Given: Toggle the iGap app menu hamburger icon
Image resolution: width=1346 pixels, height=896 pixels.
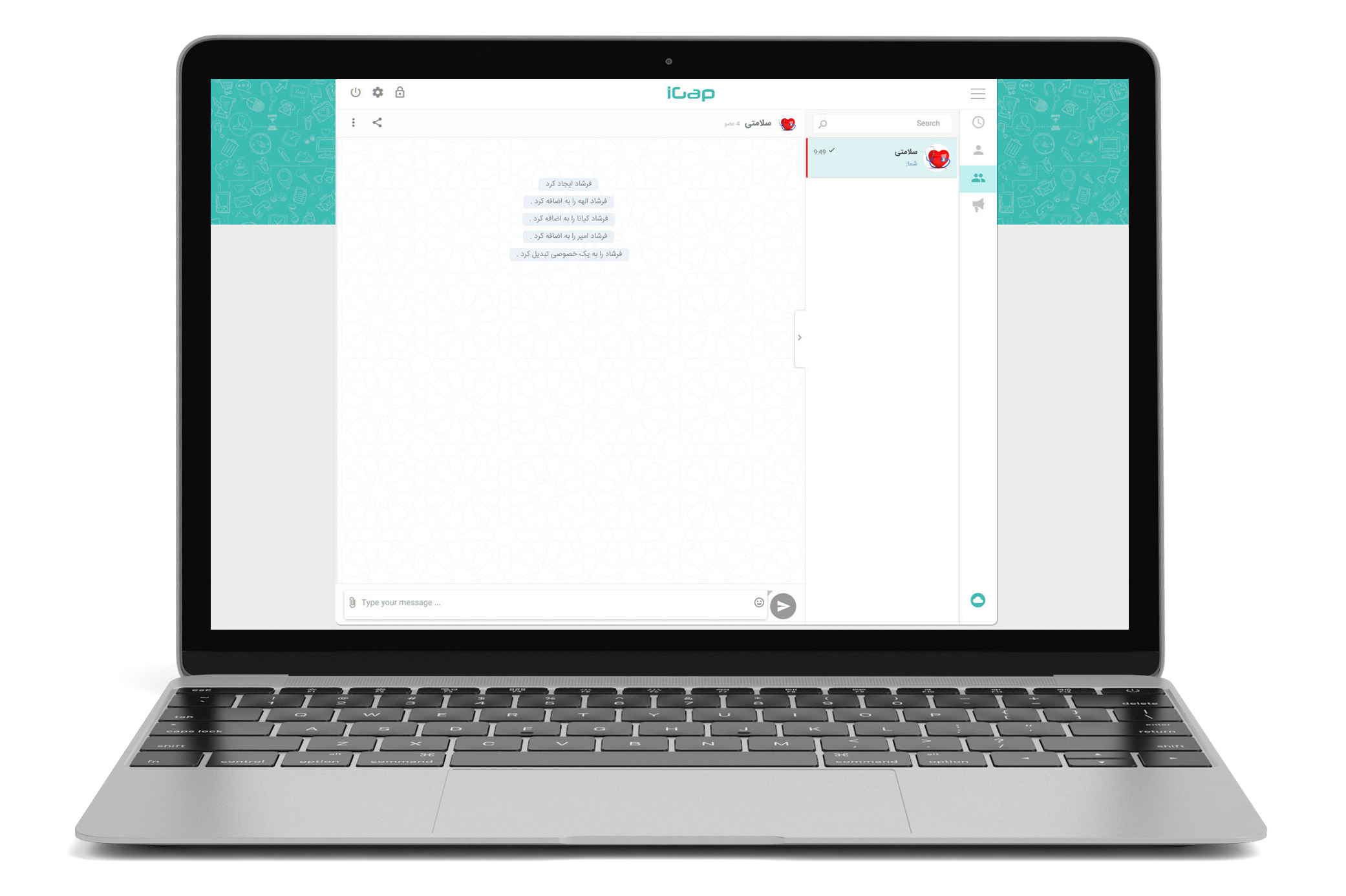Looking at the screenshot, I should (x=977, y=94).
